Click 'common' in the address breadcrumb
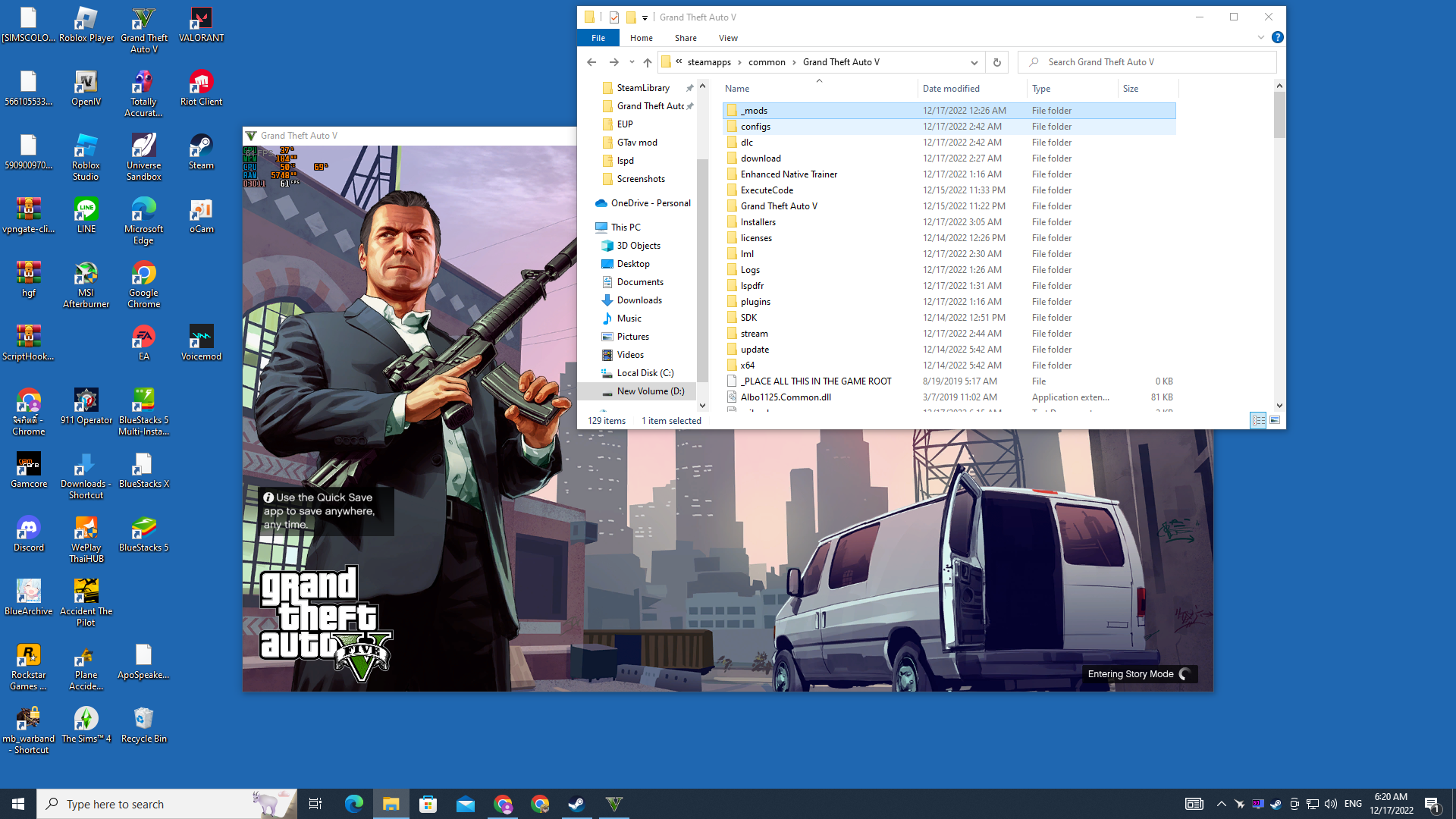This screenshot has height=819, width=1456. coord(767,62)
